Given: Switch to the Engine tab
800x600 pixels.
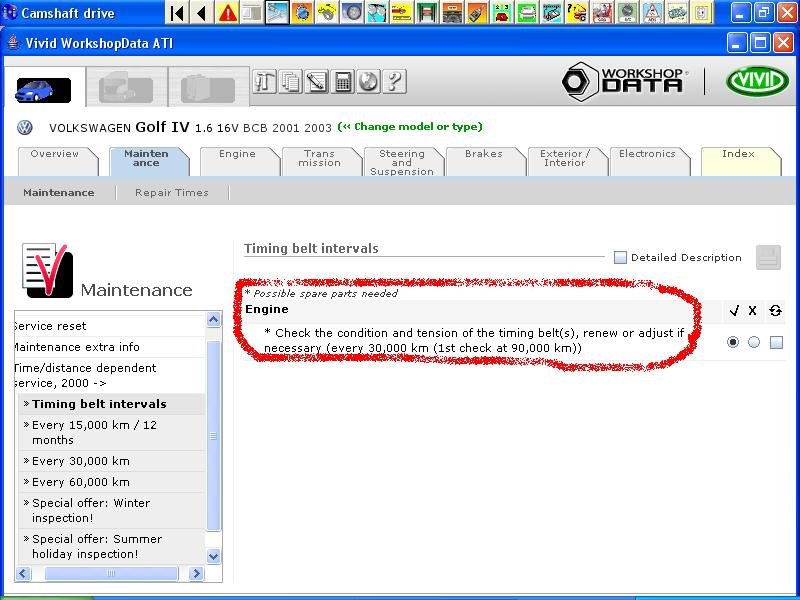Looking at the screenshot, I should pos(237,155).
